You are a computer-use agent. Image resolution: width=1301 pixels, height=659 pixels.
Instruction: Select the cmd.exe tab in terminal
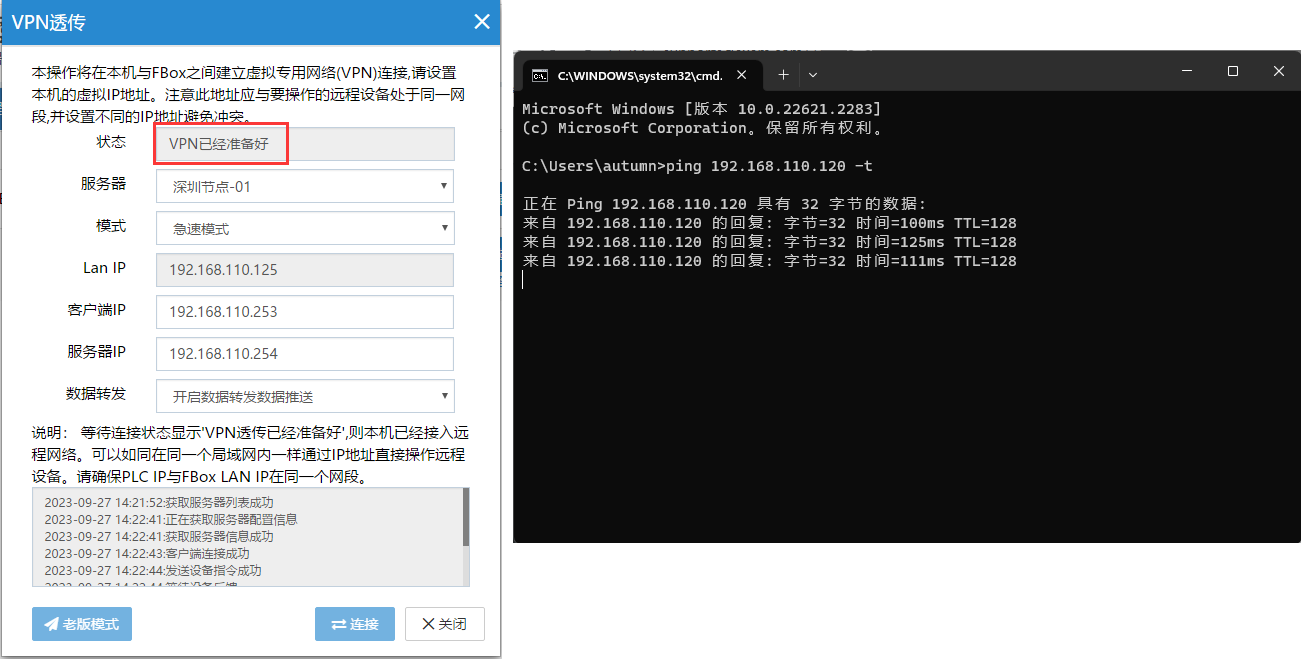pos(640,74)
